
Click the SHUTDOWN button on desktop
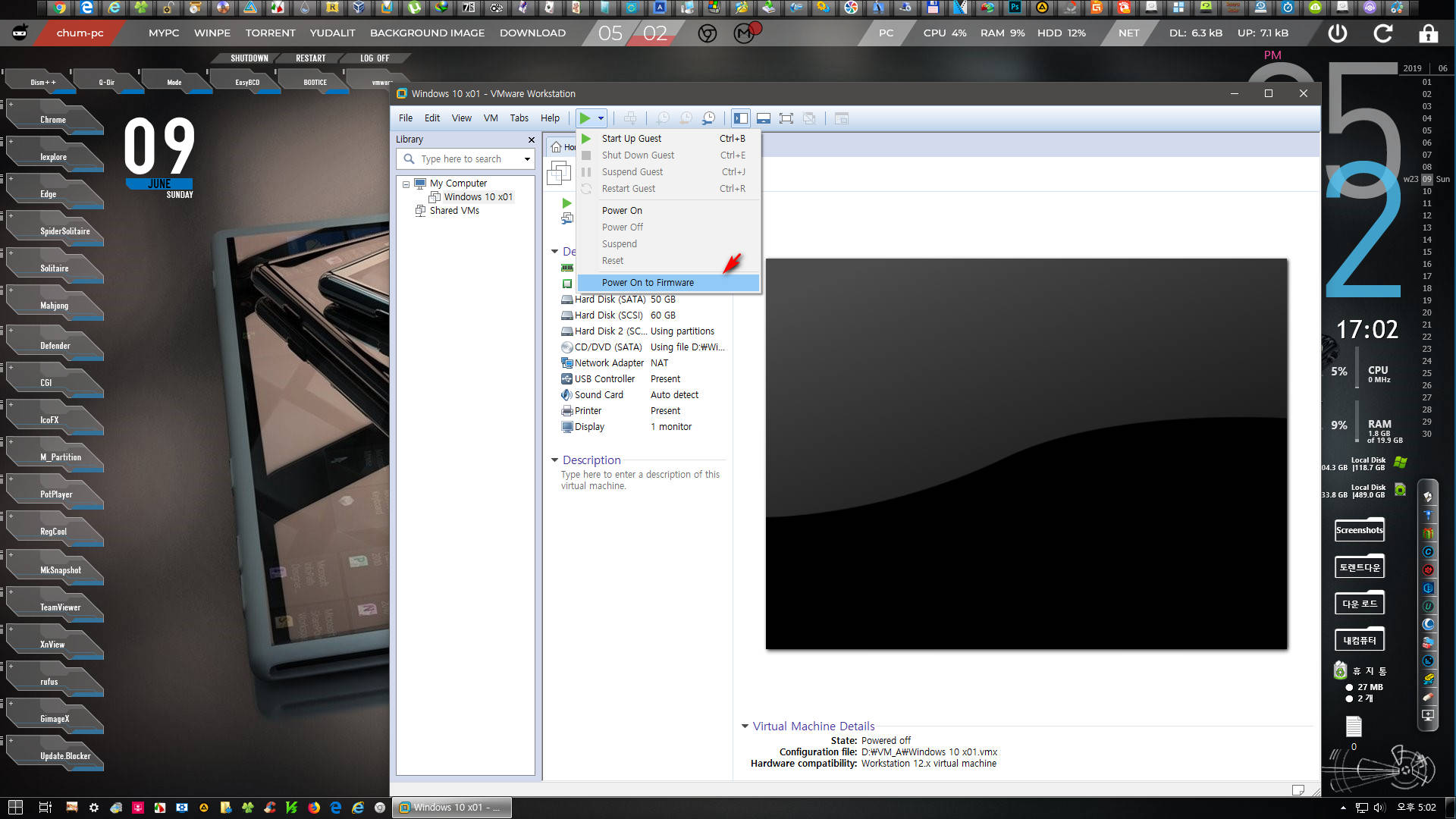point(249,58)
